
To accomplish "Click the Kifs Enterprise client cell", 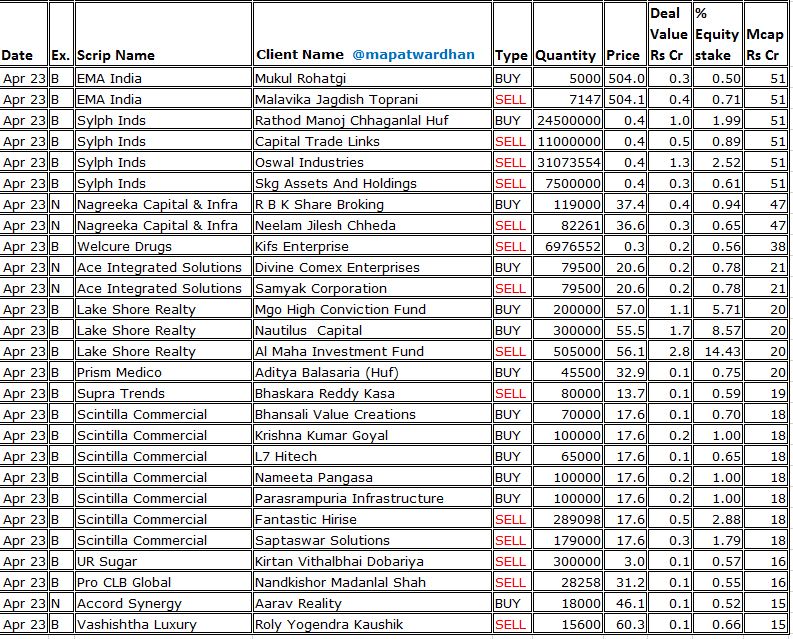I will click(x=372, y=246).
